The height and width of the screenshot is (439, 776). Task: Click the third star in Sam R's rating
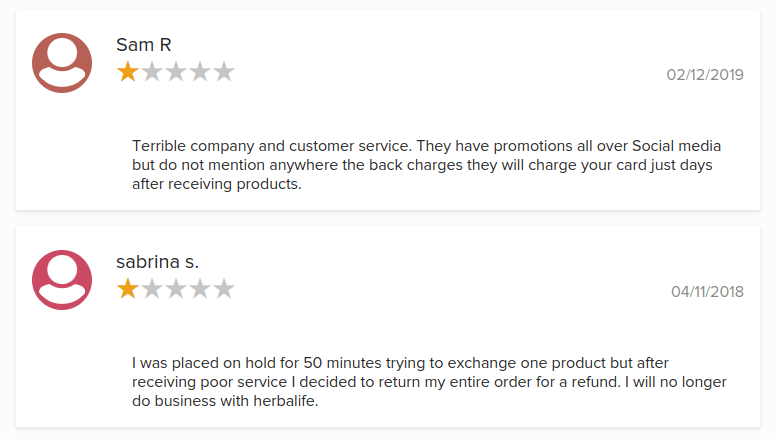[x=176, y=72]
